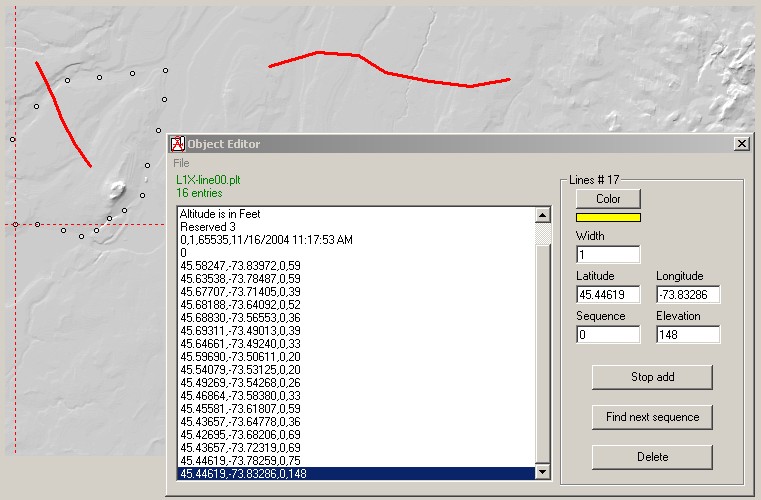The width and height of the screenshot is (761, 500).
Task: Close the Object Editor window
Action: pos(742,144)
